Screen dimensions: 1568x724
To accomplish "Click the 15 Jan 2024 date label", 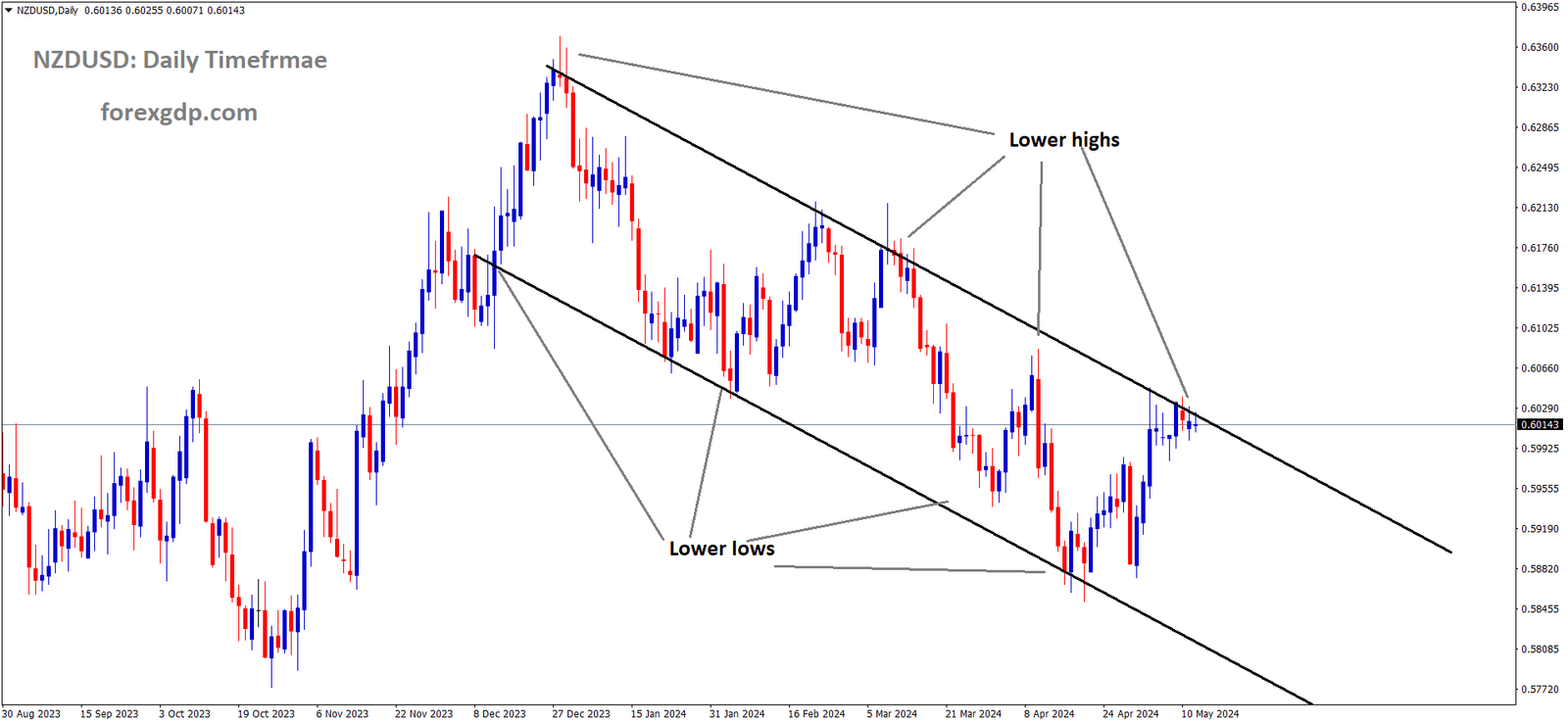I will click(x=659, y=714).
